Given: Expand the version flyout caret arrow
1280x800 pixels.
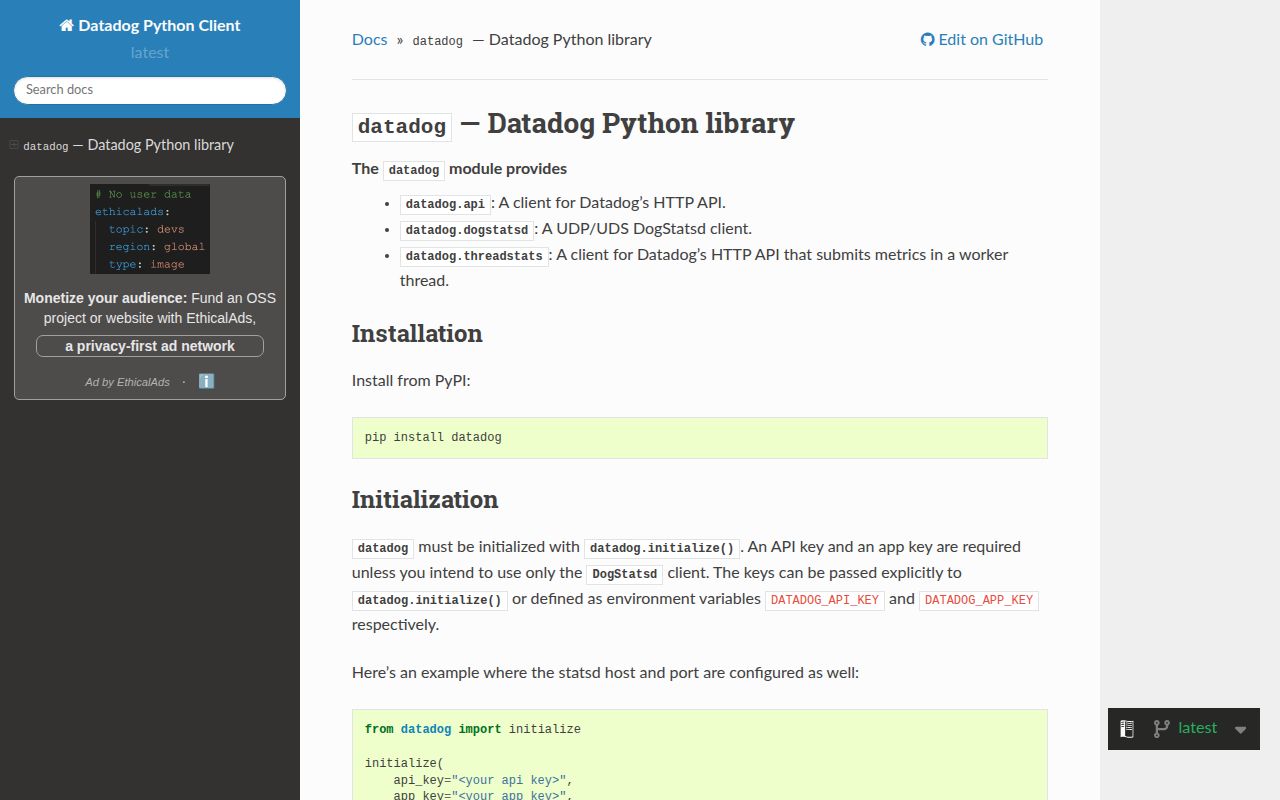Looking at the screenshot, I should (1241, 730).
